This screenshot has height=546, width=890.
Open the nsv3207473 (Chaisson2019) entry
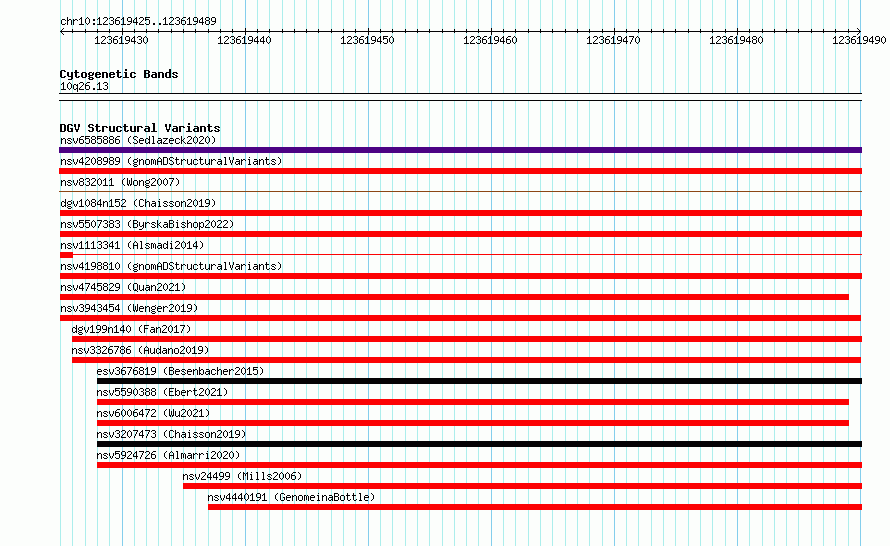(x=171, y=434)
